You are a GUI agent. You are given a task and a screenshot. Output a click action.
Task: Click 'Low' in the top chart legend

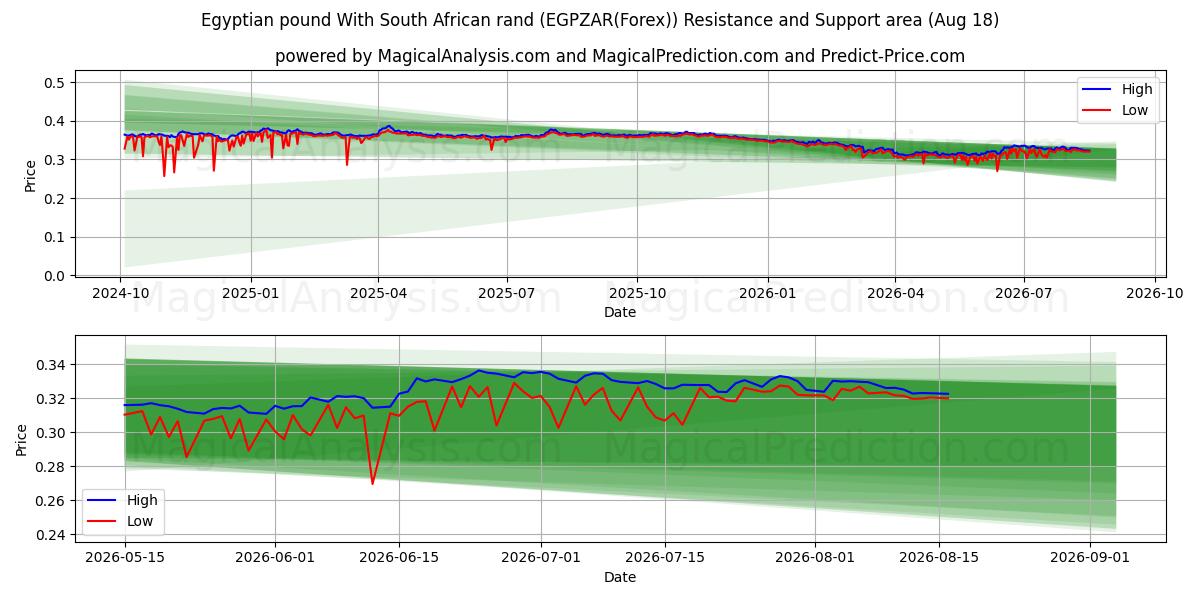click(x=1134, y=110)
